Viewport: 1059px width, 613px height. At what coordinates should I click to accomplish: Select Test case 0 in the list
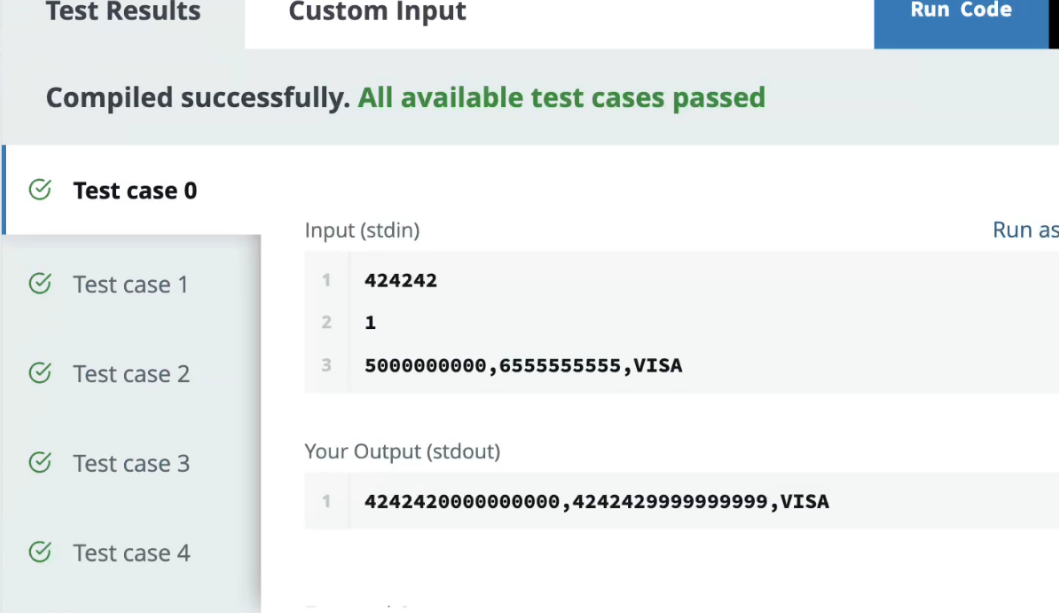click(x=135, y=190)
